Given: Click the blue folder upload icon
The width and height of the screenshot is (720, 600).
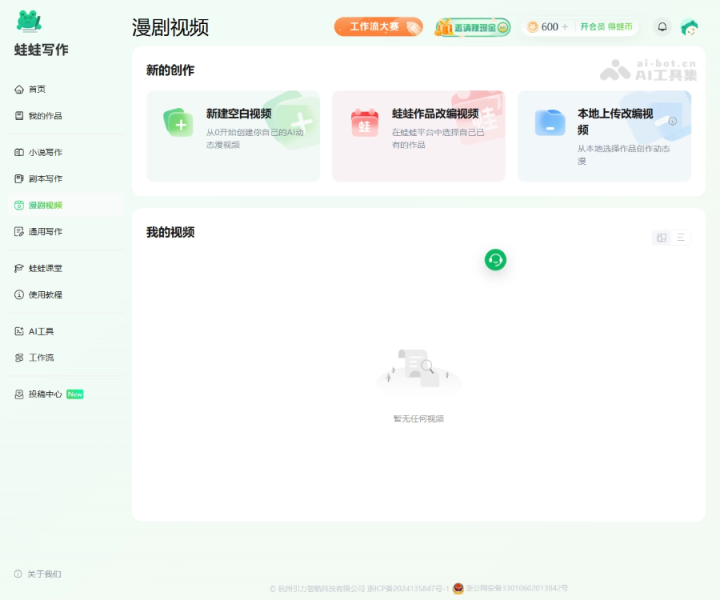Looking at the screenshot, I should coord(550,123).
